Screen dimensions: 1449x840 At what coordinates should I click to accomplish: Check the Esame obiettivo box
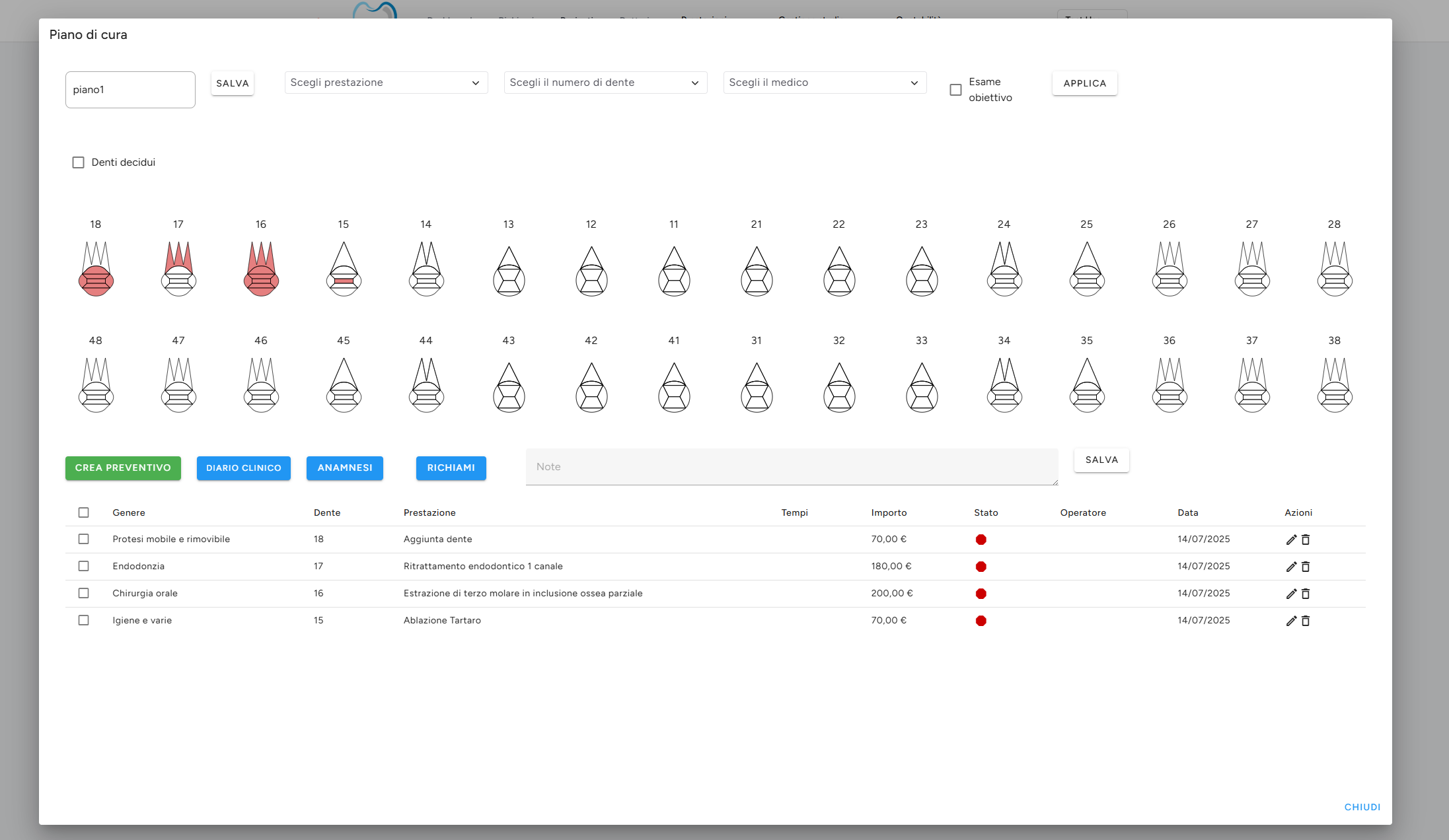[955, 90]
